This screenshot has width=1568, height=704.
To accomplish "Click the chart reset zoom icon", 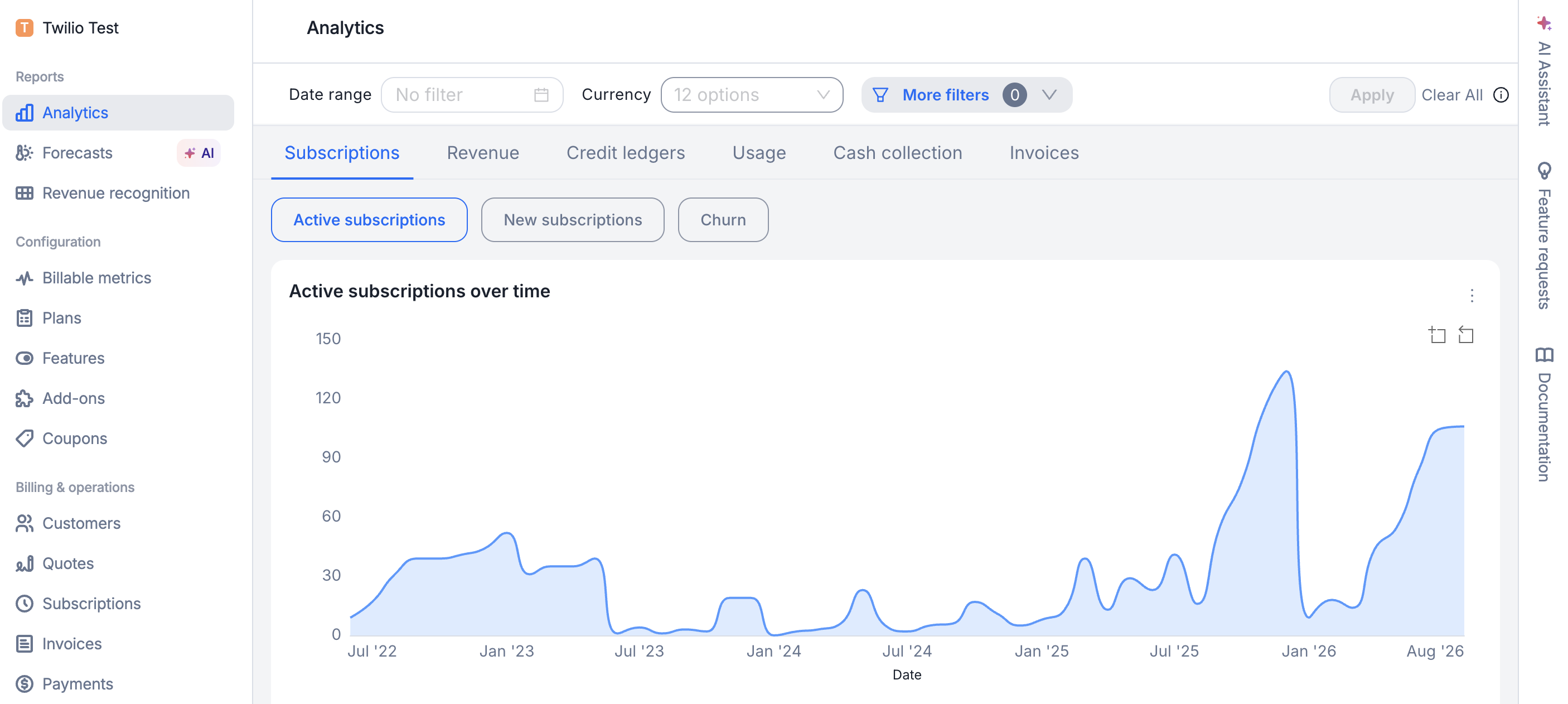I will click(1466, 334).
